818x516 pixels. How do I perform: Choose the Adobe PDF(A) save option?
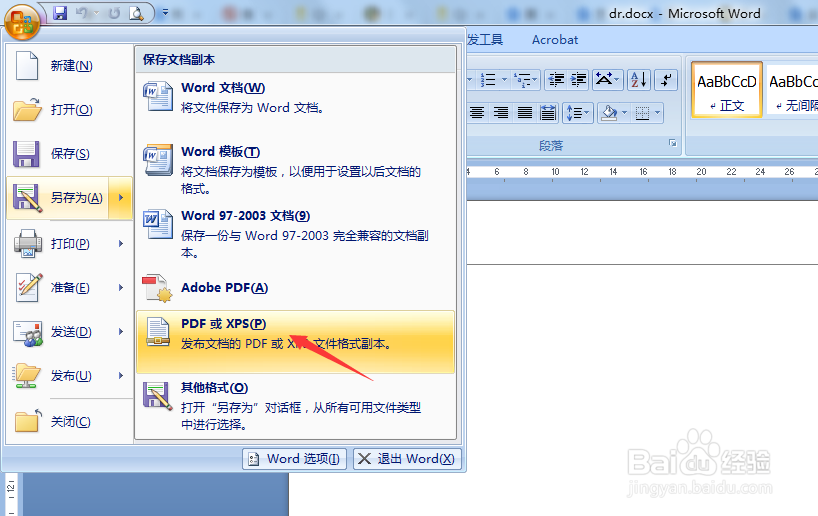click(x=295, y=288)
